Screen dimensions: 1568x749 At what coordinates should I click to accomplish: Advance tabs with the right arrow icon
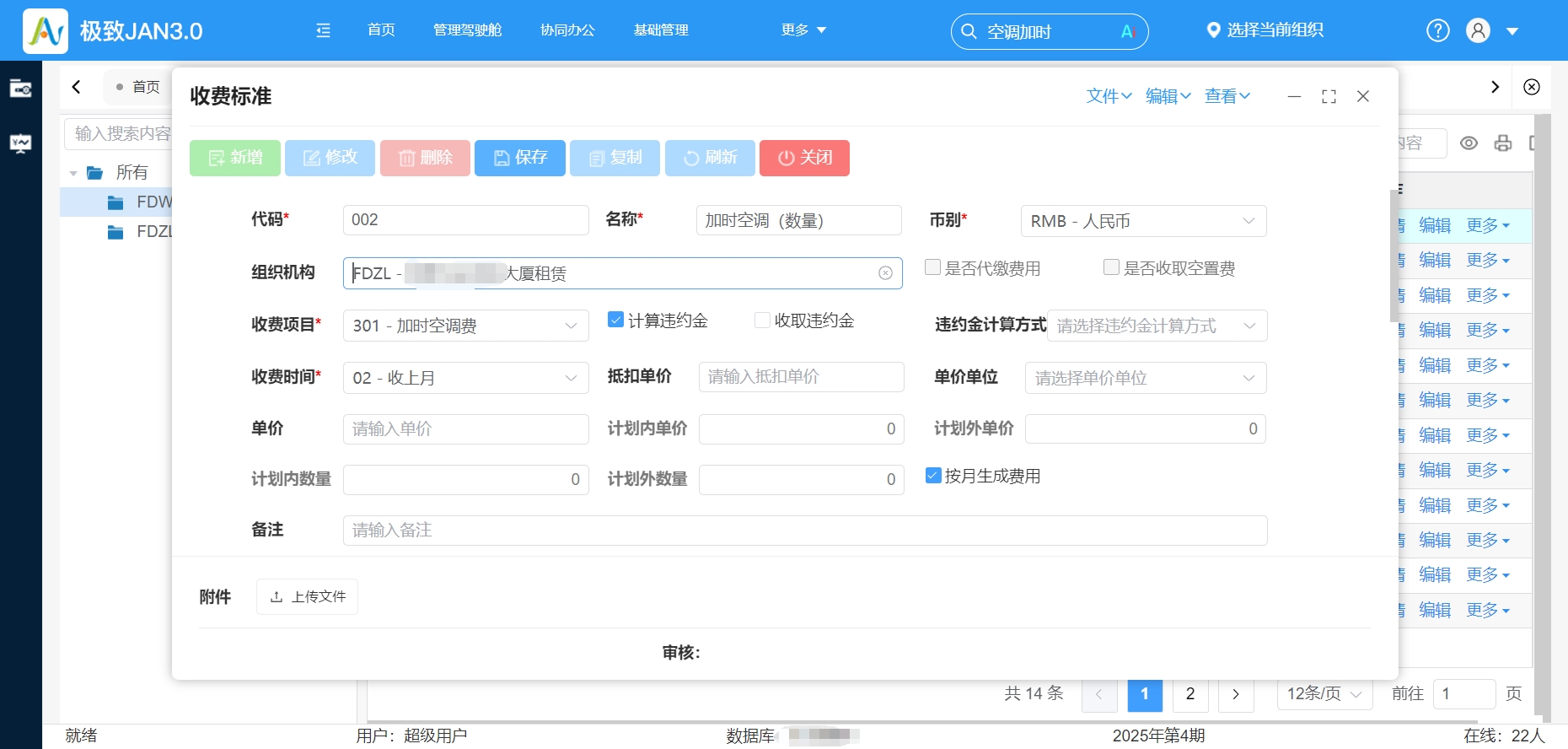pos(1495,87)
